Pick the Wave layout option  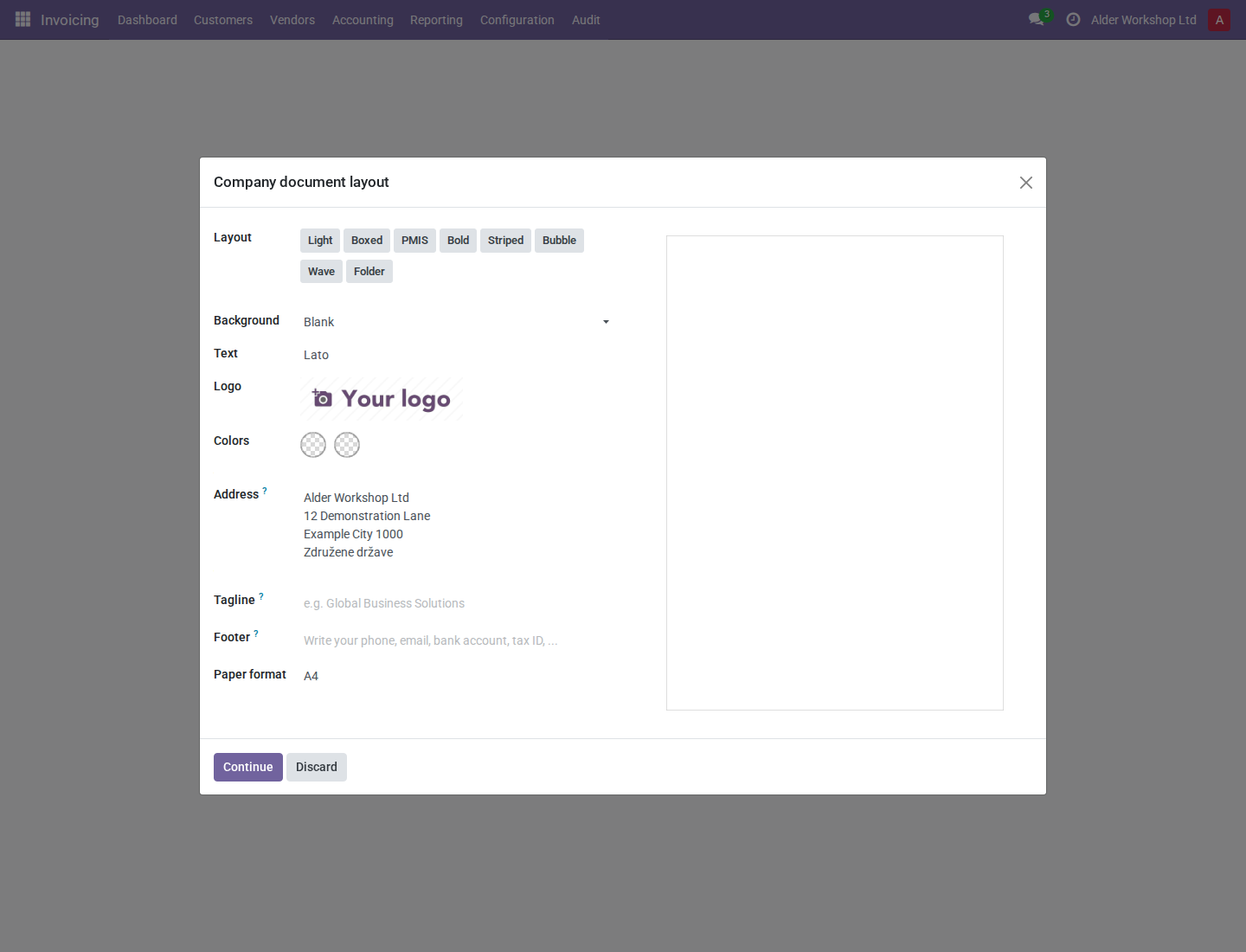321,272
